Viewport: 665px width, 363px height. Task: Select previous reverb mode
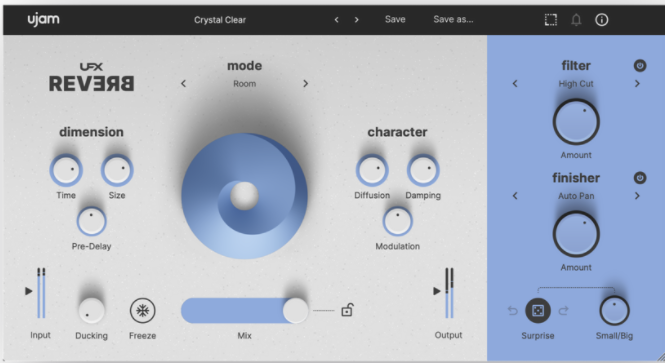[183, 84]
